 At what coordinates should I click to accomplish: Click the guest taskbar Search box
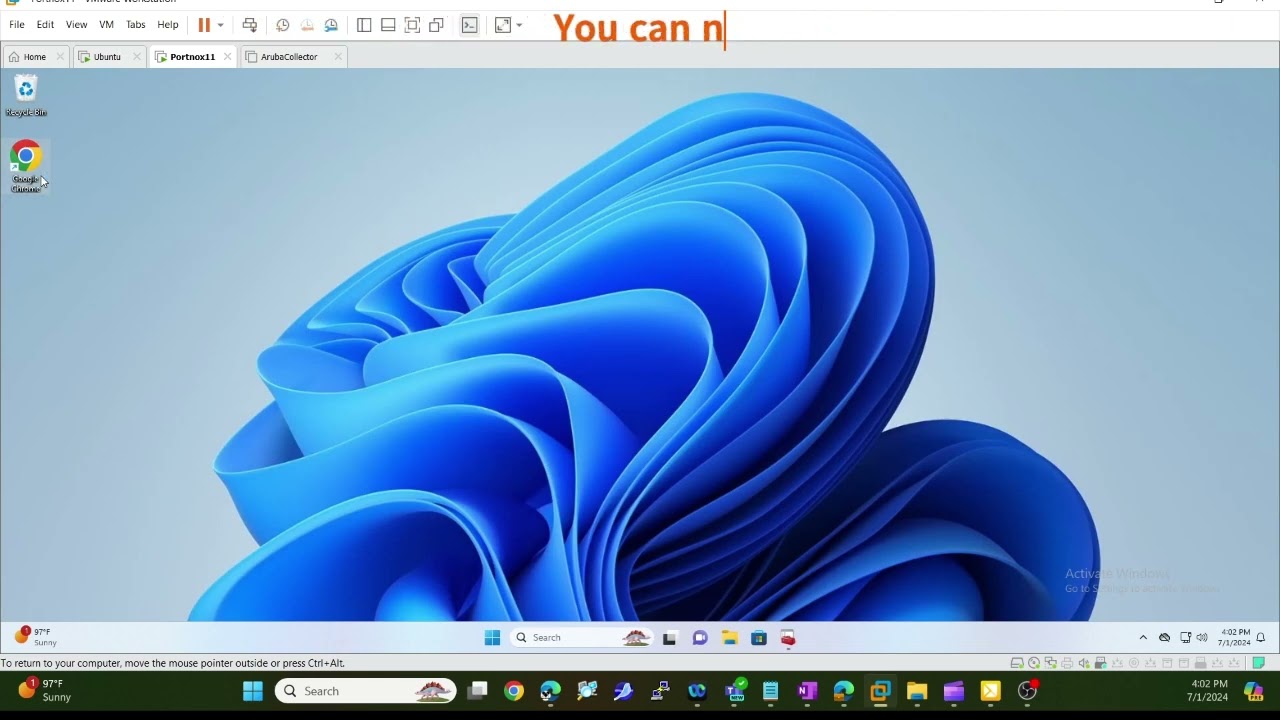click(x=582, y=638)
